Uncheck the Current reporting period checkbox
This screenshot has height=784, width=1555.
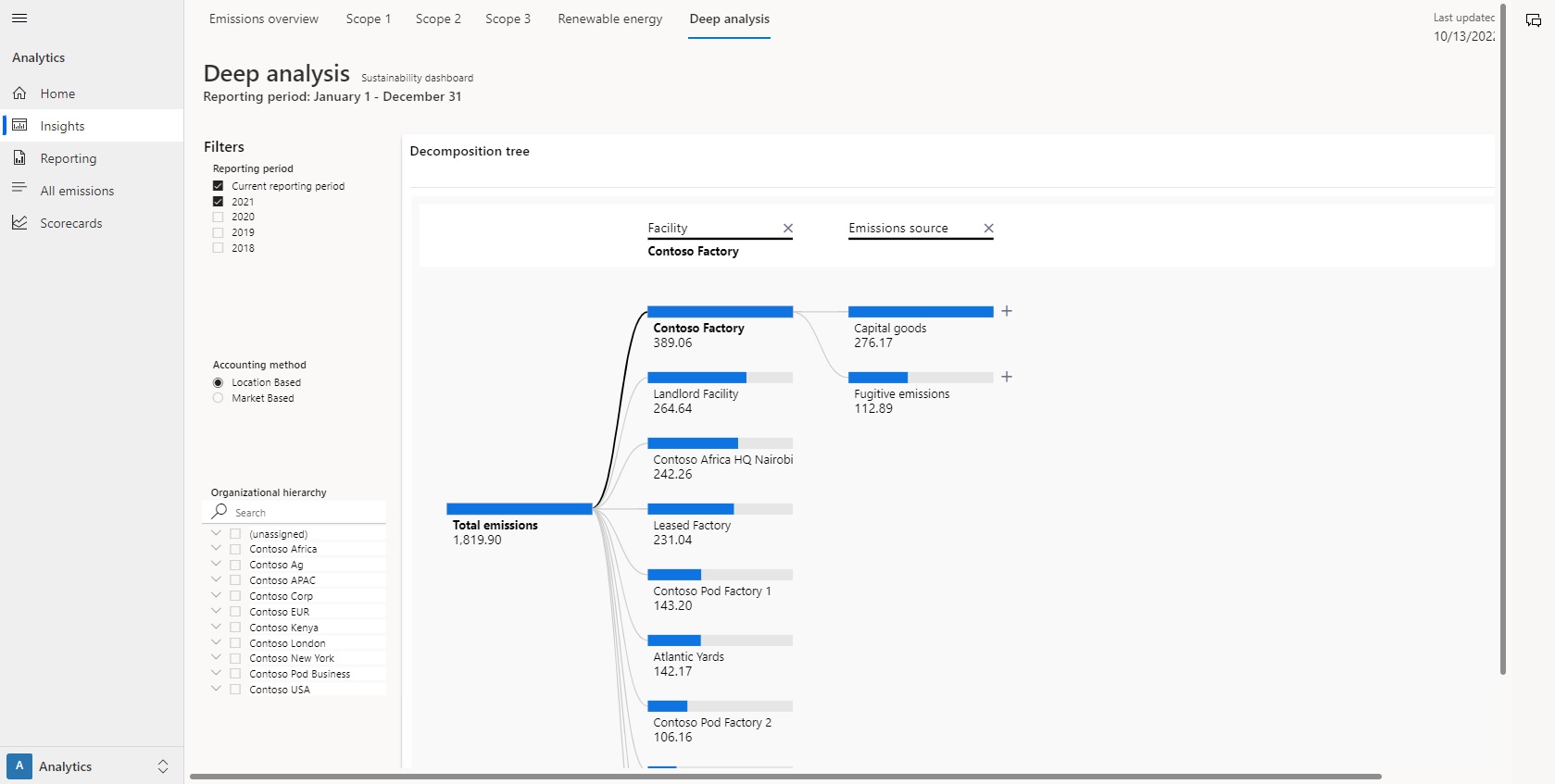[219, 186]
